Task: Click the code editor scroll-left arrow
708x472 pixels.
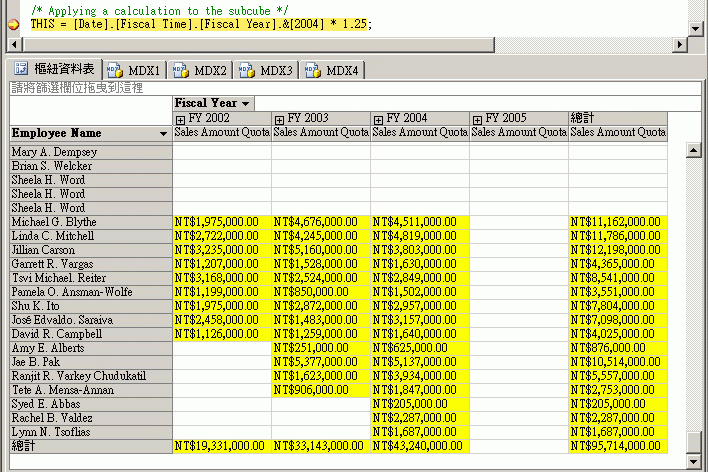Action: [14, 44]
